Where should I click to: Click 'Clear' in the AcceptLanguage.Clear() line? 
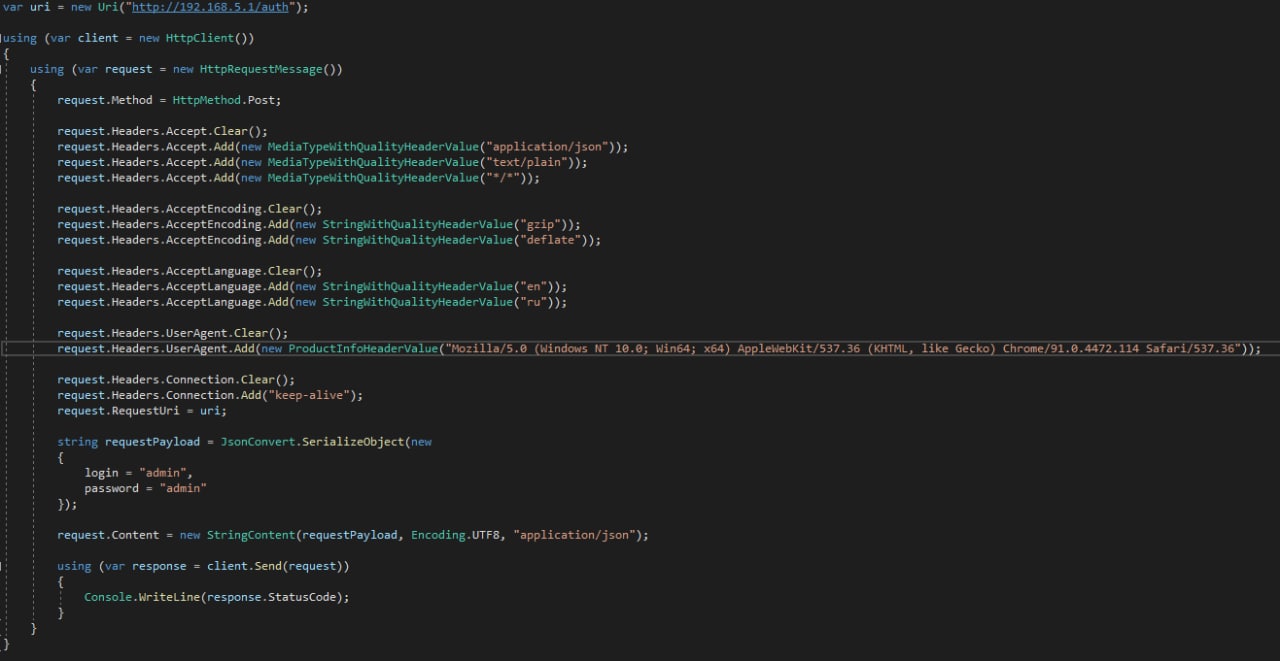pyautogui.click(x=285, y=271)
